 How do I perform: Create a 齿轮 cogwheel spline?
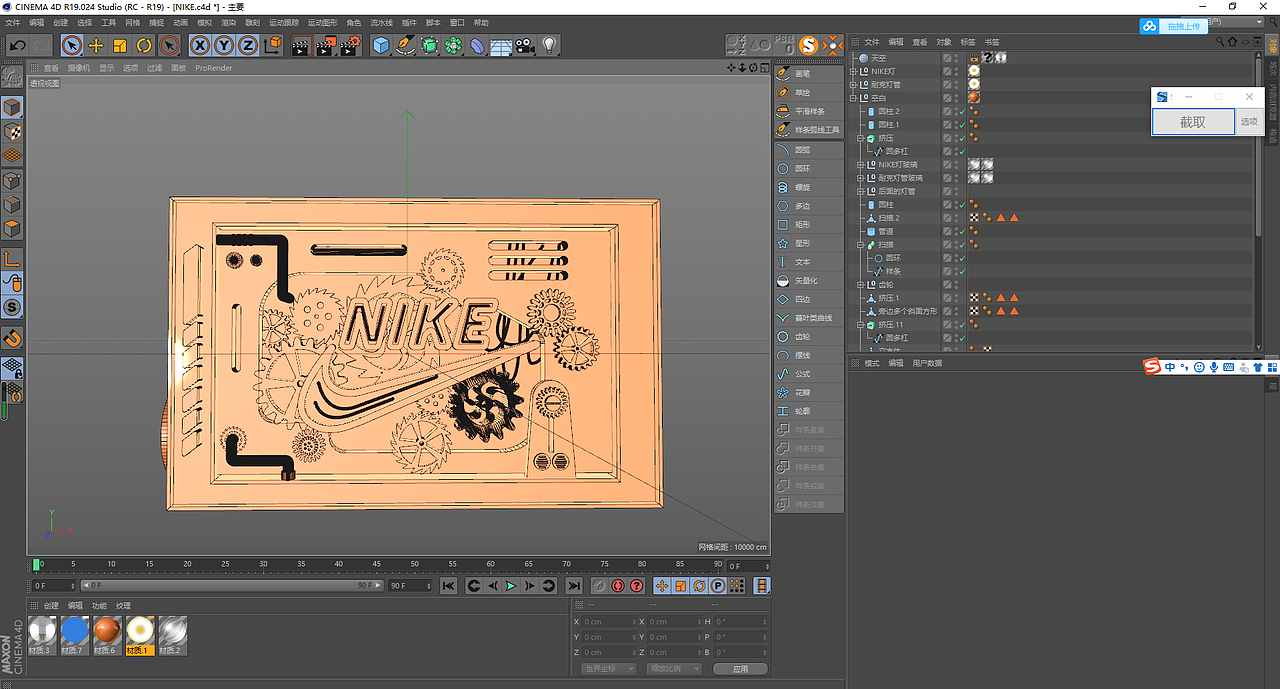point(808,336)
